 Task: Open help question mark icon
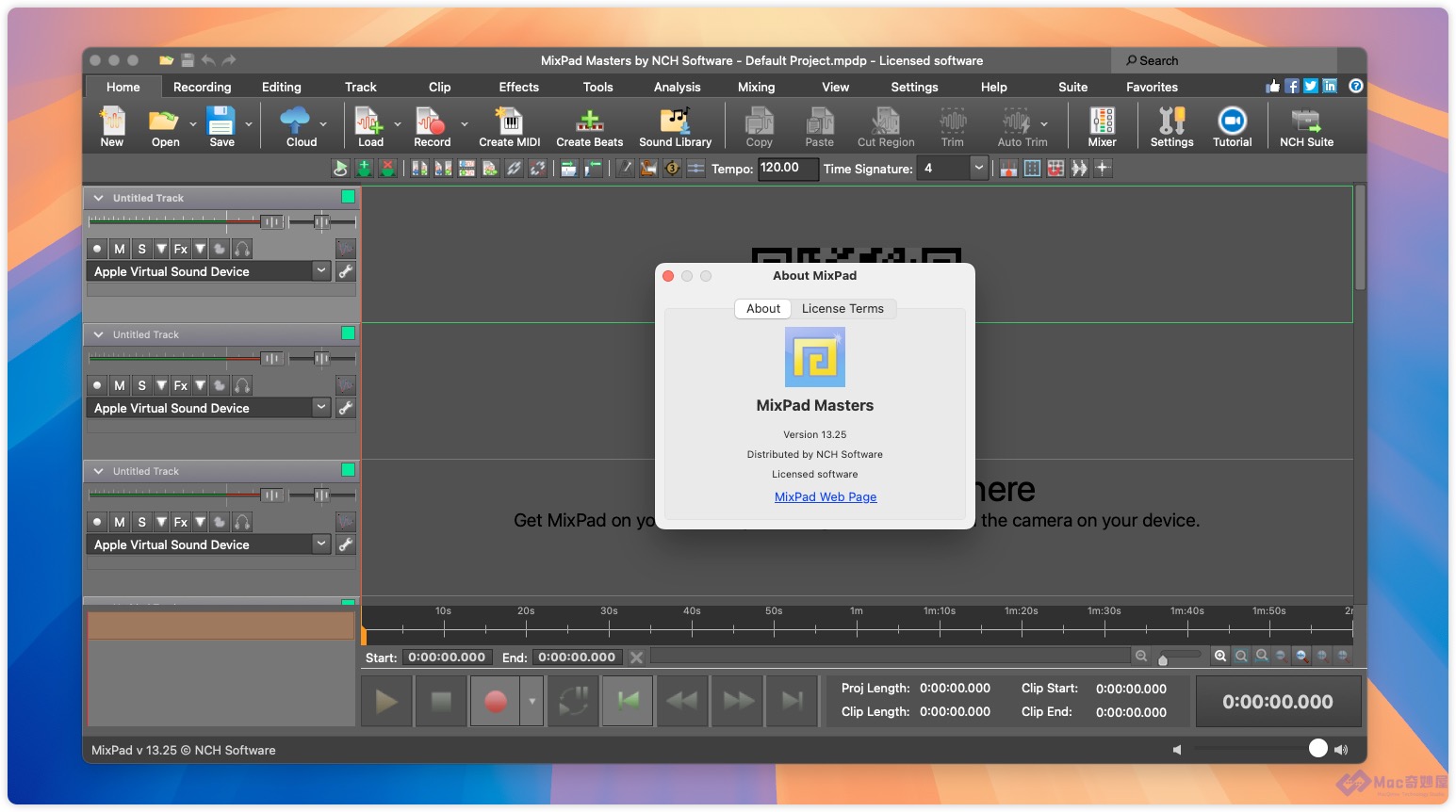(x=1356, y=86)
